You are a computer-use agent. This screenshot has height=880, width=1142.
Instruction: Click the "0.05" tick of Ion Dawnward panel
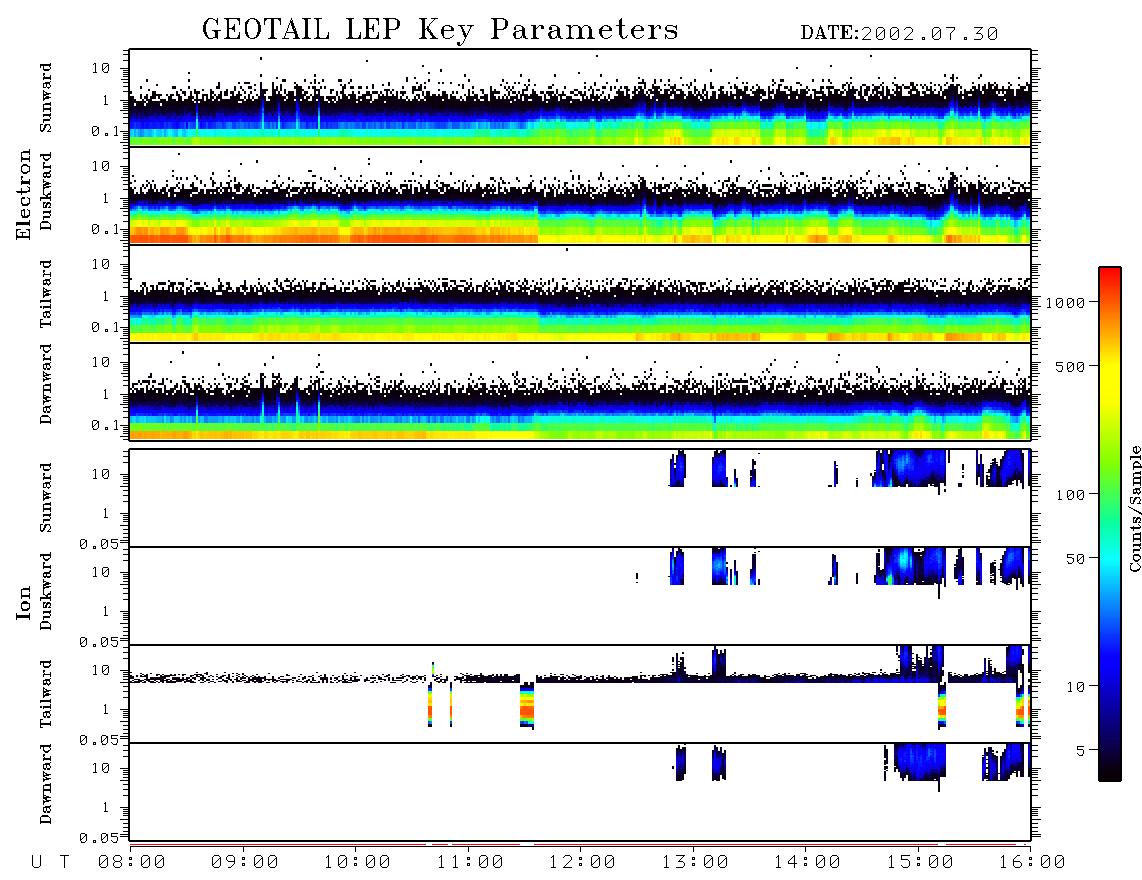[x=99, y=838]
